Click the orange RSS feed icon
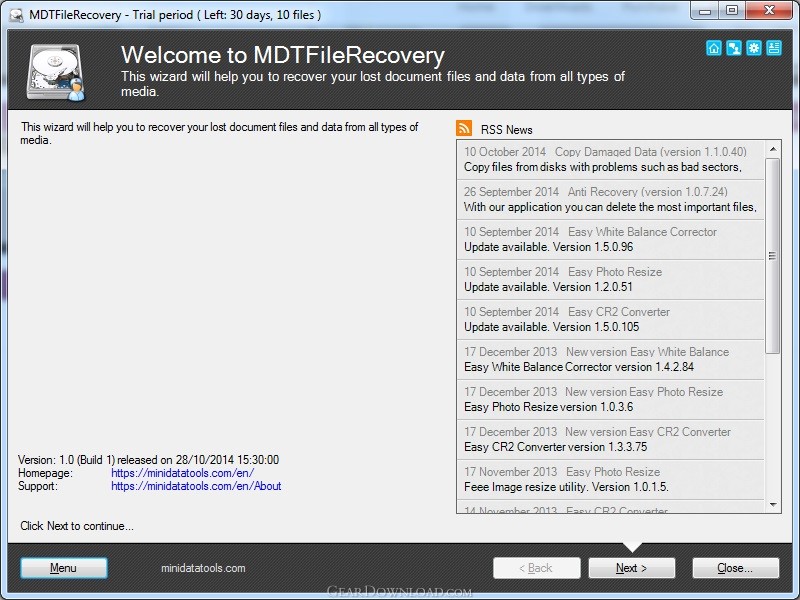 (x=464, y=128)
